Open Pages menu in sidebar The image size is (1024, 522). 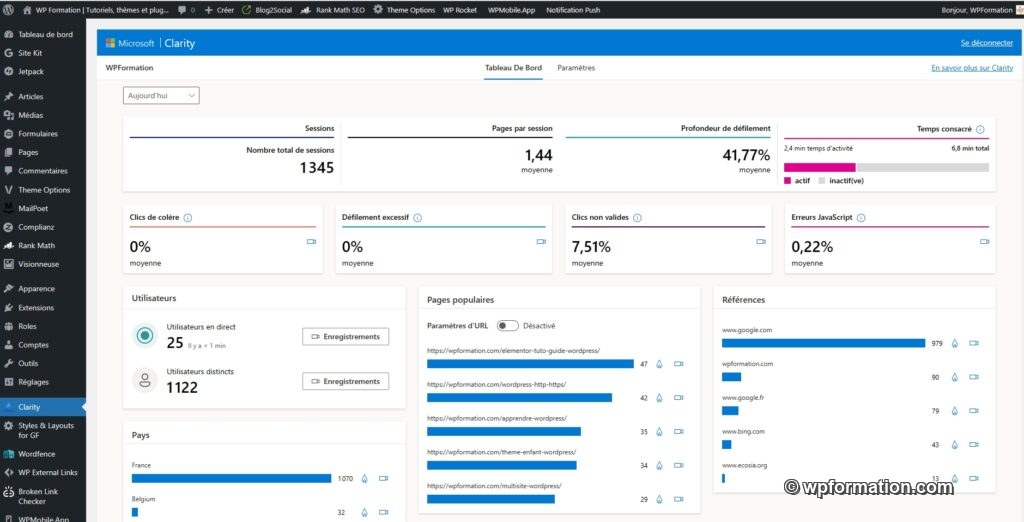(x=42, y=152)
